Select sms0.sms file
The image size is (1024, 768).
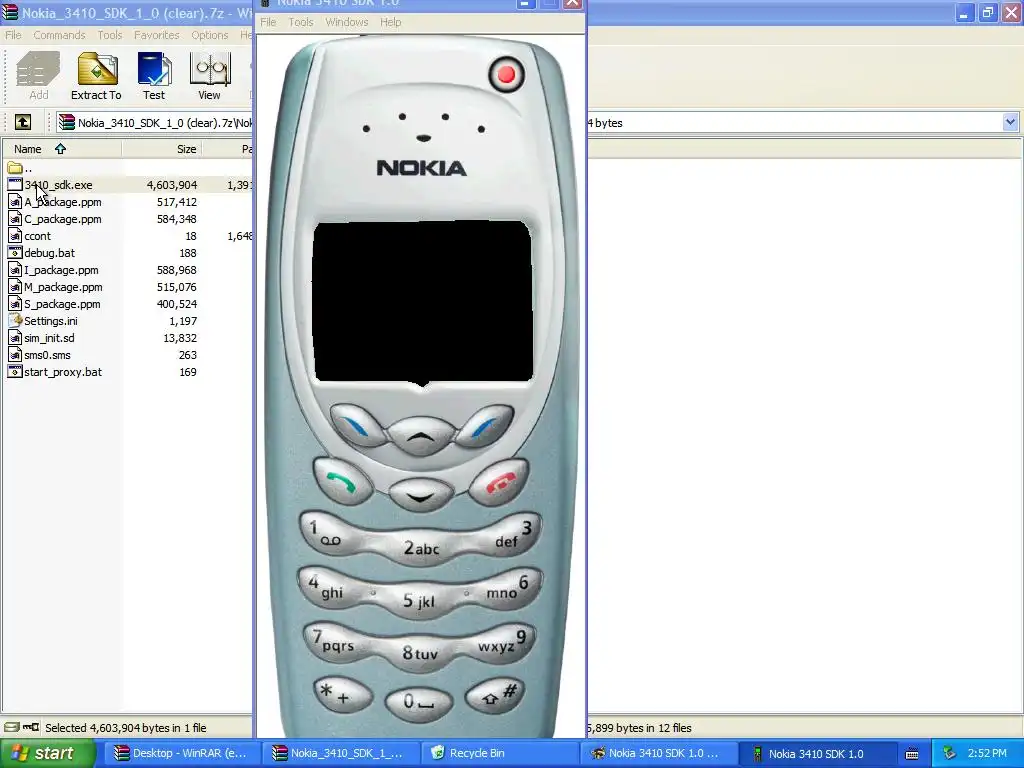coord(39,355)
